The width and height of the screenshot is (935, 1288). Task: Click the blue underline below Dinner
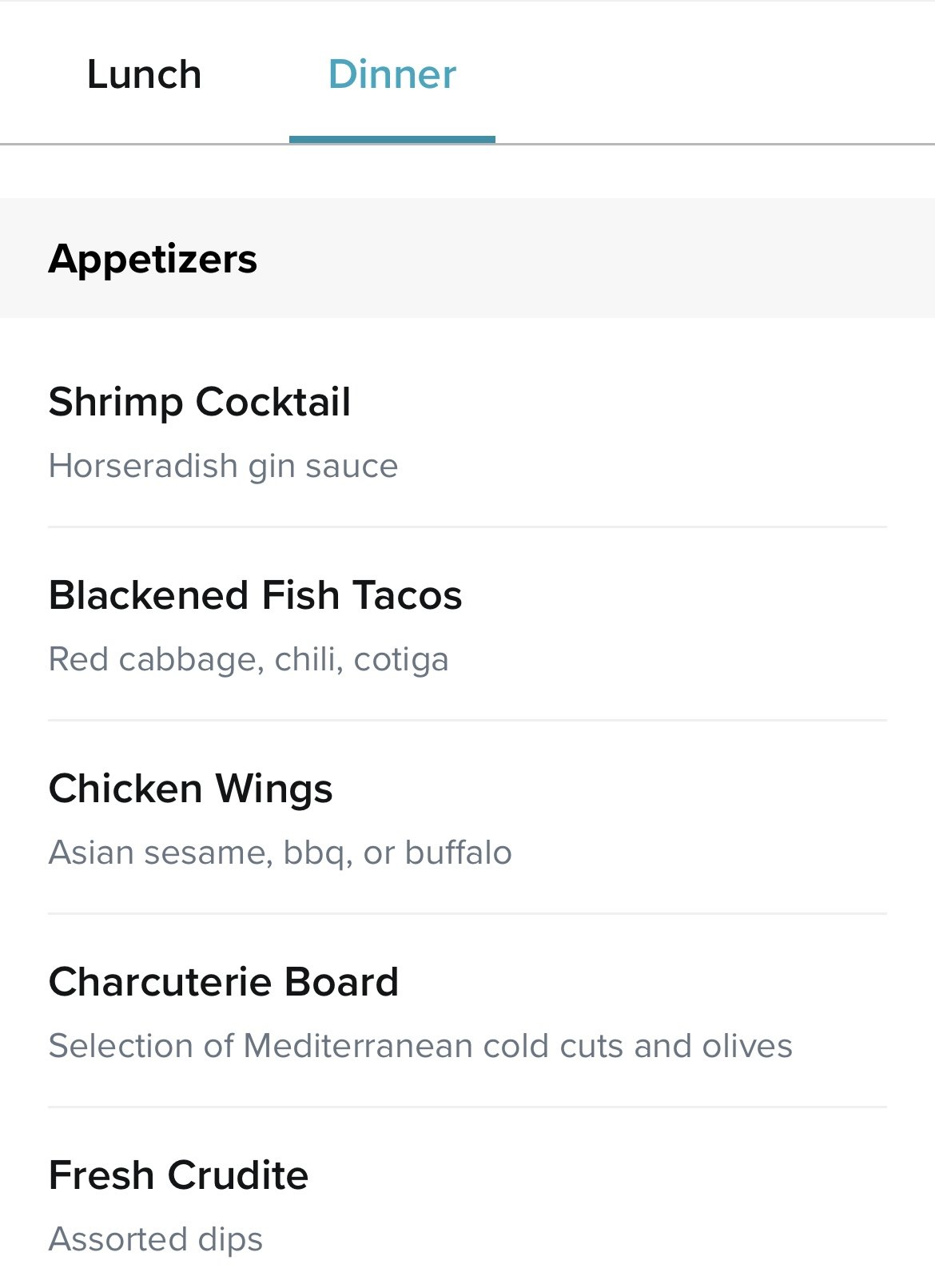click(x=392, y=139)
